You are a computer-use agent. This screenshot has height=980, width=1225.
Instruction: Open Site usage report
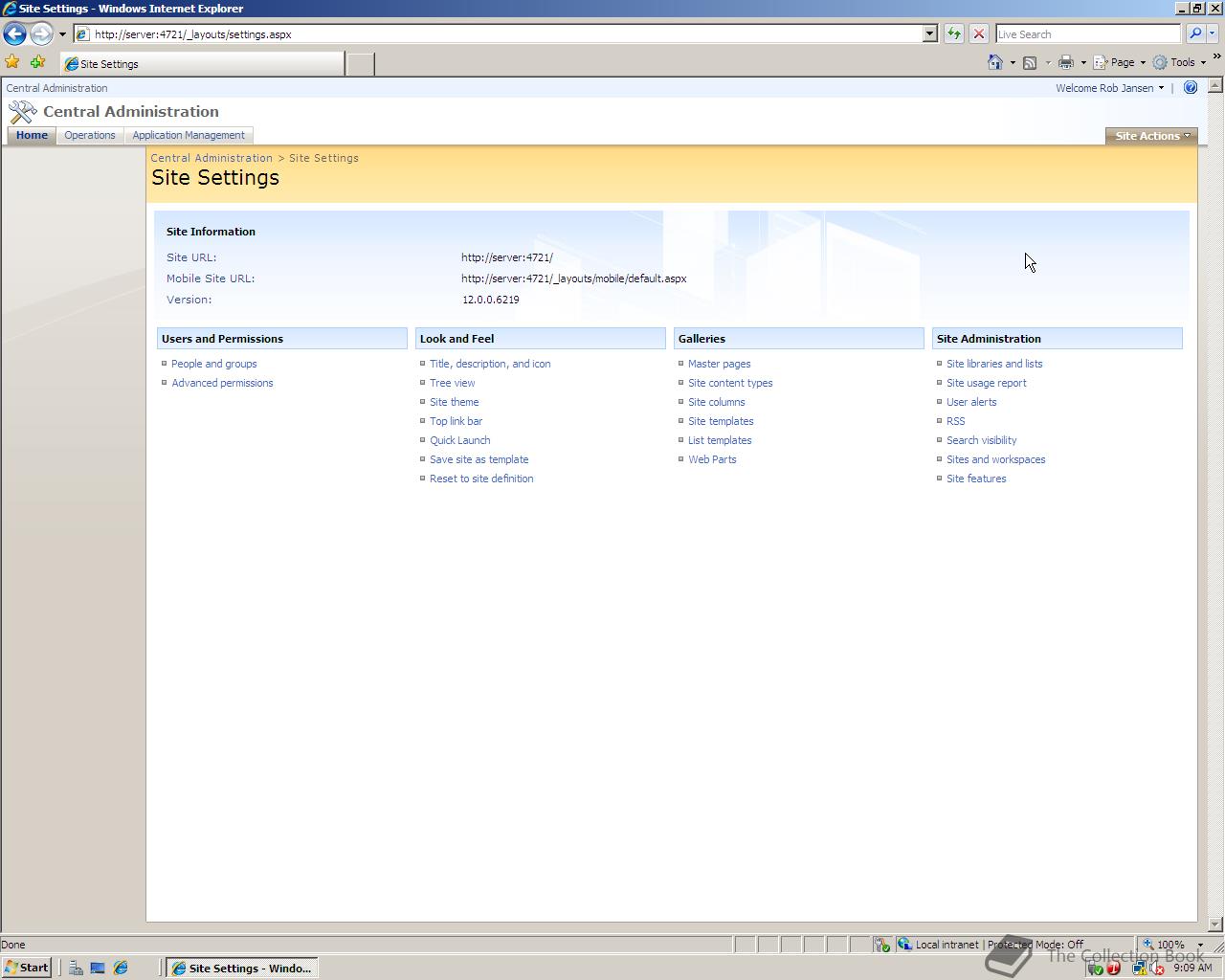pyautogui.click(x=987, y=383)
